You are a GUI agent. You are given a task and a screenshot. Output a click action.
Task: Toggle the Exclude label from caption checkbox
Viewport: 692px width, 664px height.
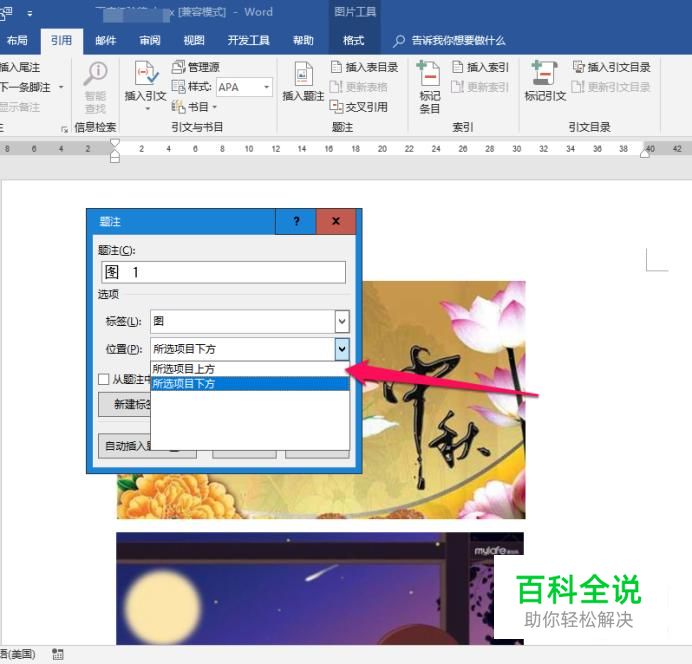[104, 379]
